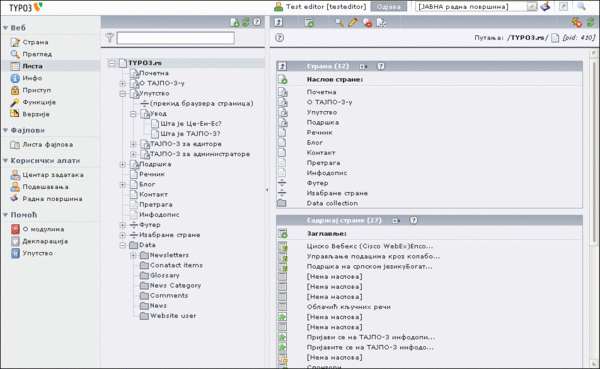Screen dimensions: 600x369
Task: Click the clear cache icon
Action: 577,23
